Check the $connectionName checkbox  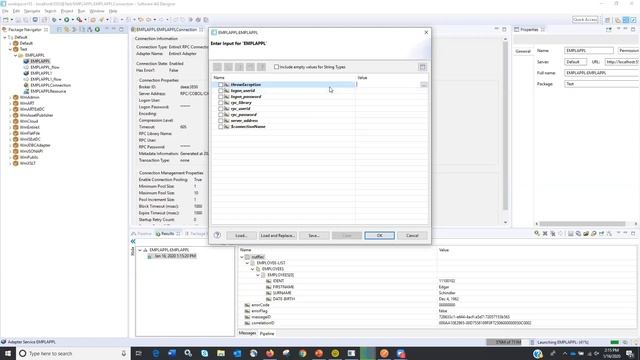coord(220,127)
